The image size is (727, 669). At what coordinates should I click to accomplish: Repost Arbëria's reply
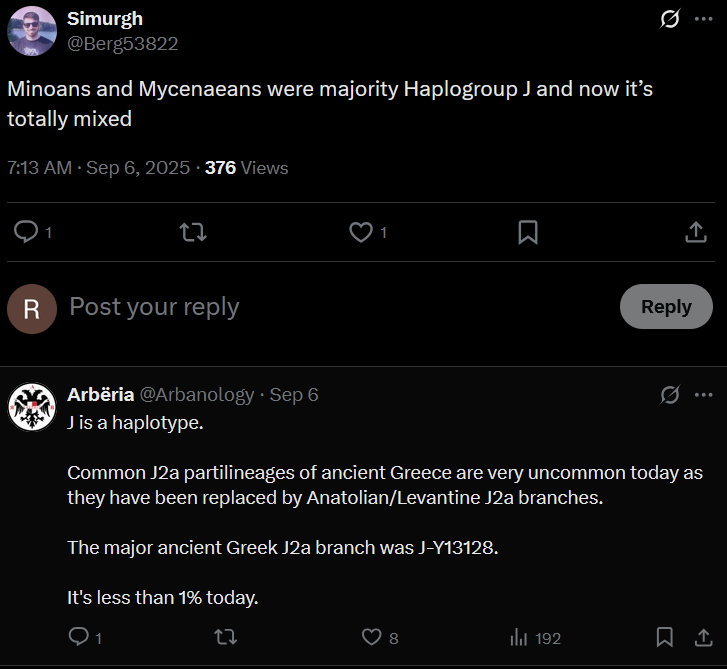pos(226,637)
